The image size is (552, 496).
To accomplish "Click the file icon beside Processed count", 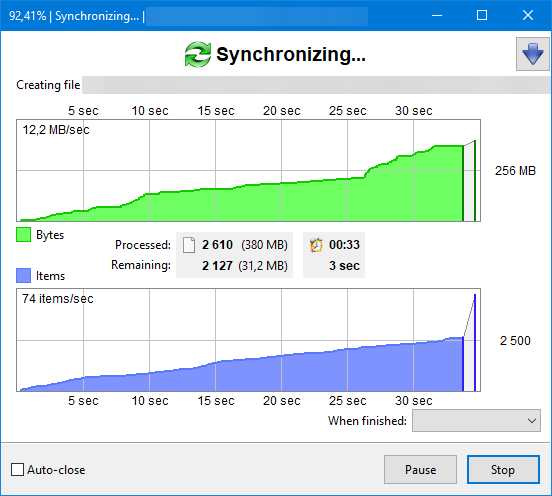I will click(x=189, y=245).
